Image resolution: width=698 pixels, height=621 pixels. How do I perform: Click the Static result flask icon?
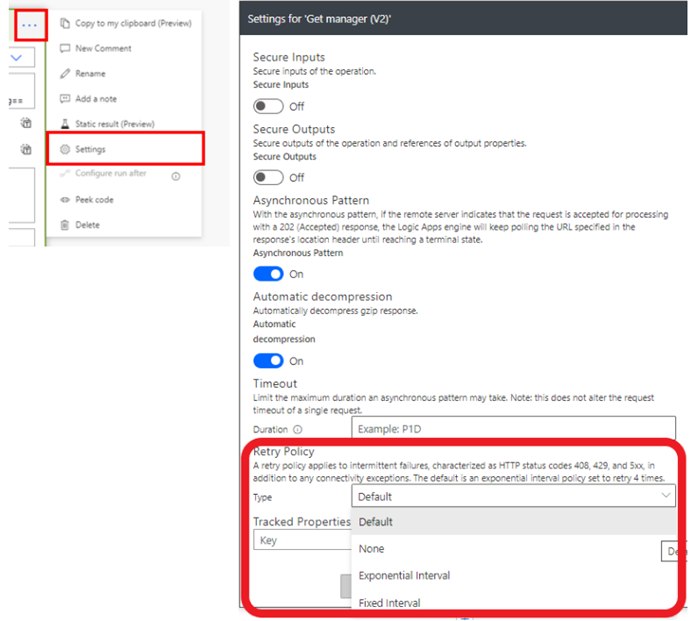point(65,124)
